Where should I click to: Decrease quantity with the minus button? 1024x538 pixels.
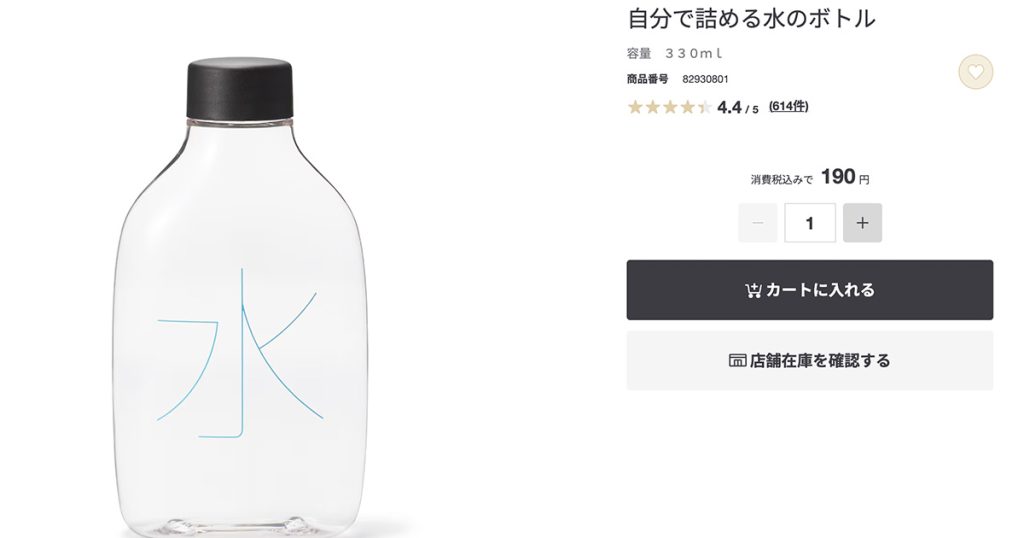coord(758,223)
